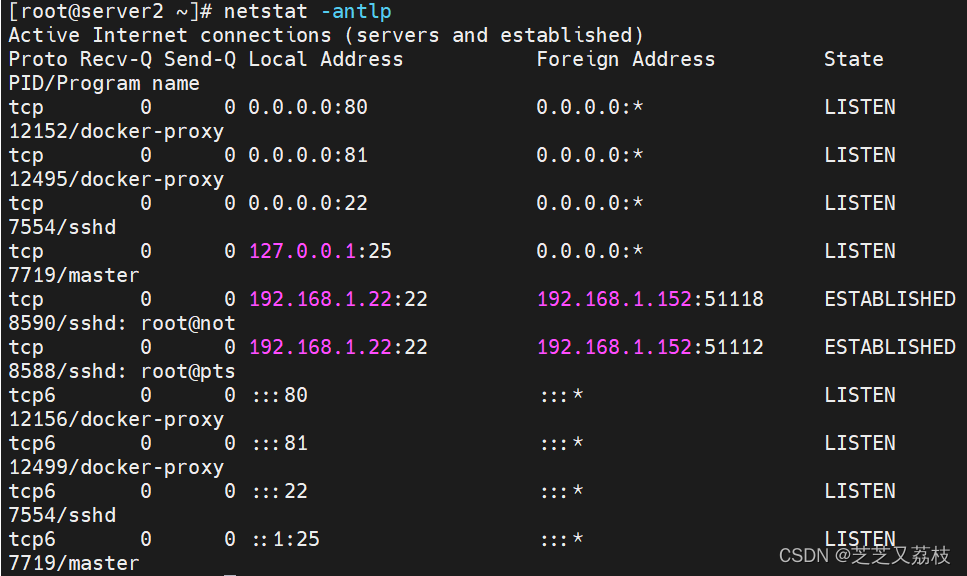Click the 0.0.0.0:80 local address

(x=308, y=107)
